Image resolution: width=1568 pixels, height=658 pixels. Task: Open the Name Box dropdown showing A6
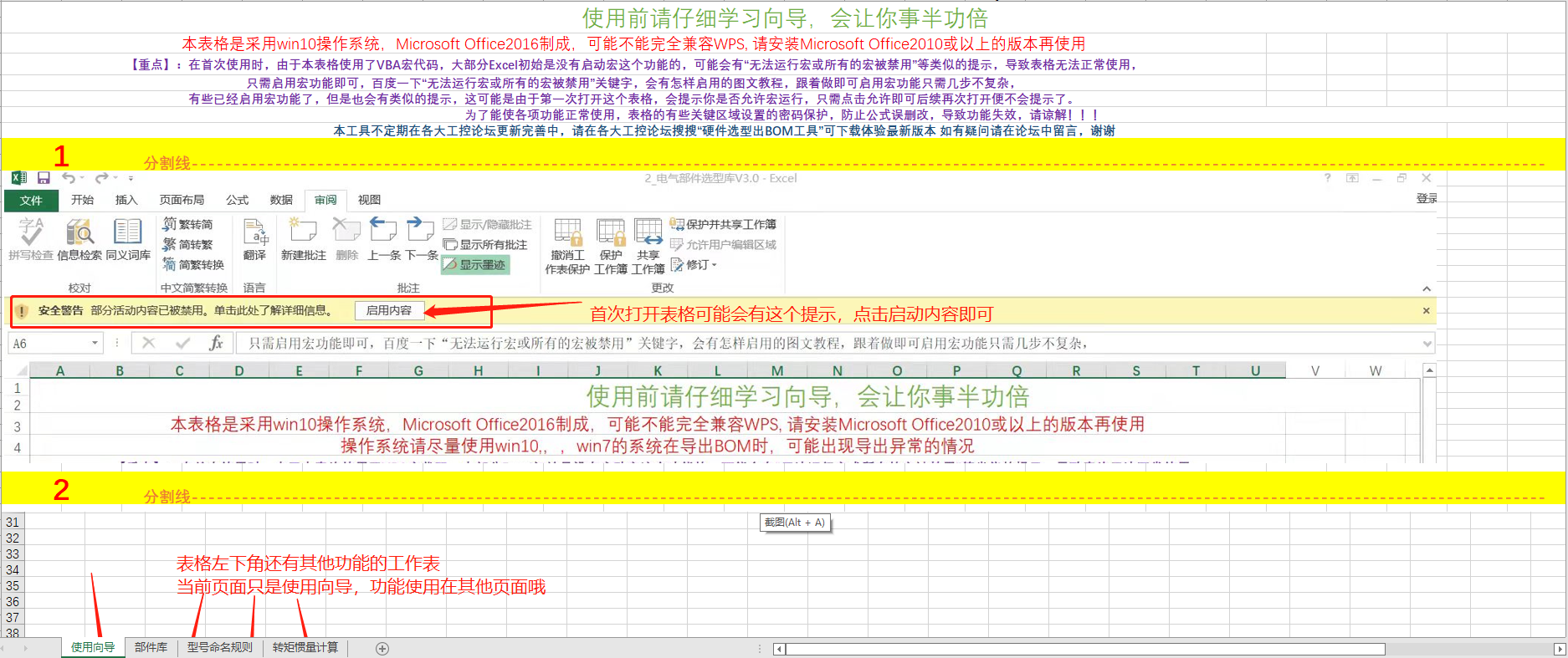(95, 343)
